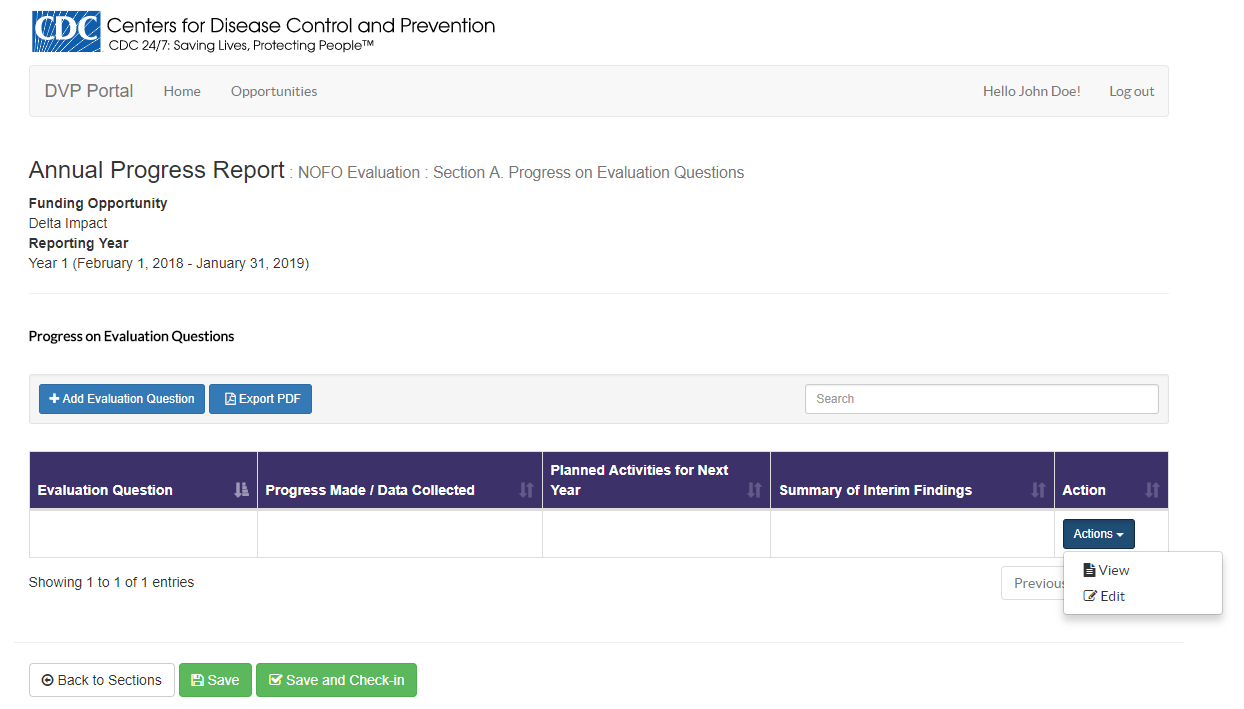
Task: Sort by Evaluation Question column icon
Action: click(x=241, y=490)
